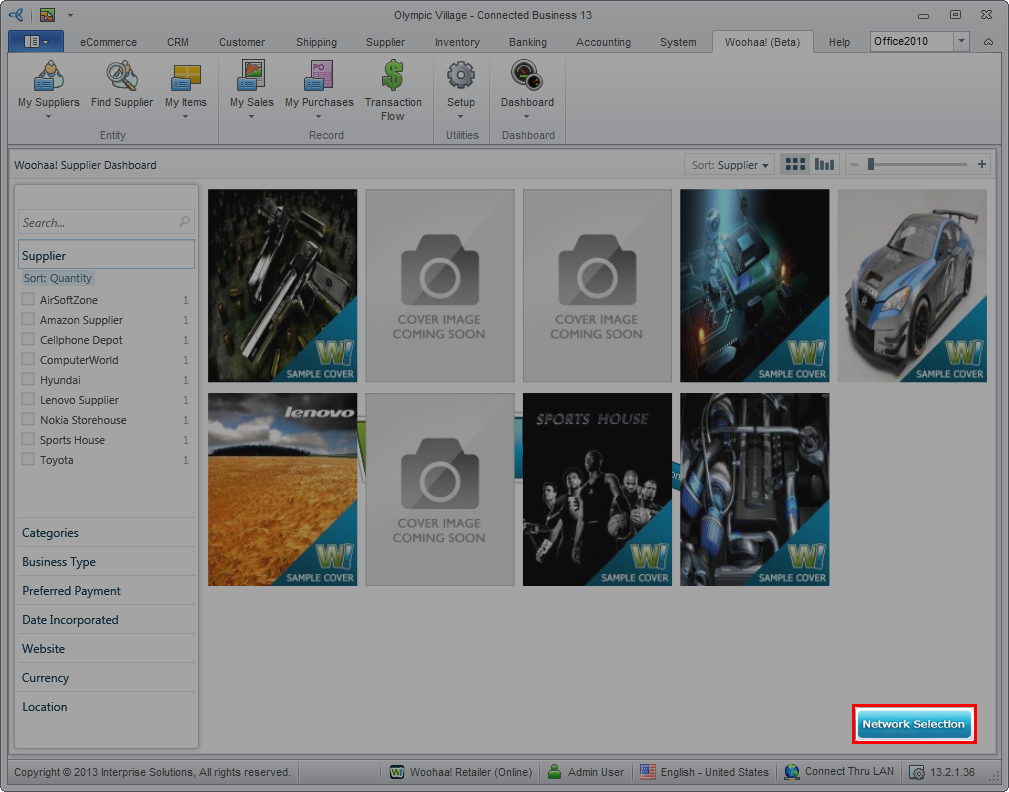
Task: Expand the My Suppliers dropdown arrow
Action: click(49, 116)
